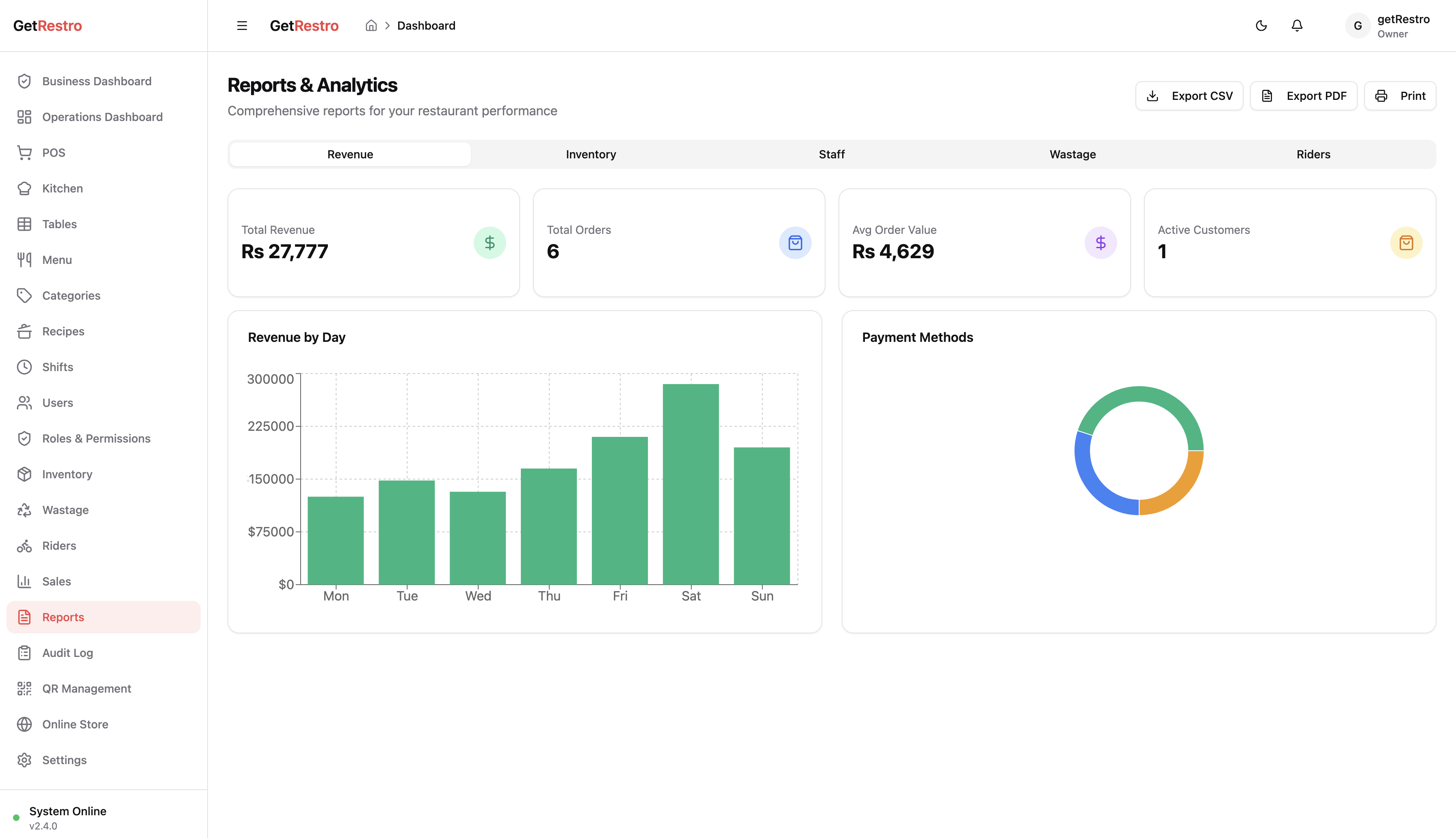
Task: Toggle dark mode with moon icon
Action: click(1261, 25)
